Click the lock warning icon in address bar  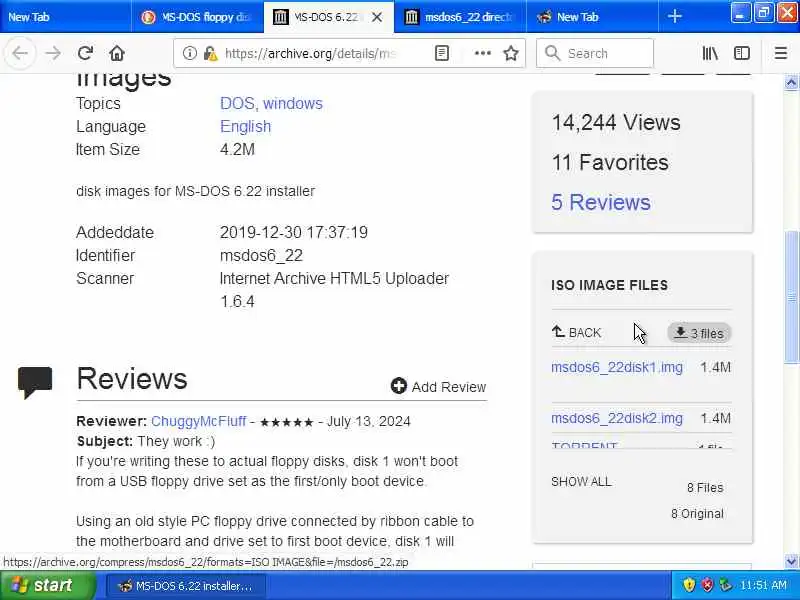coord(210,53)
